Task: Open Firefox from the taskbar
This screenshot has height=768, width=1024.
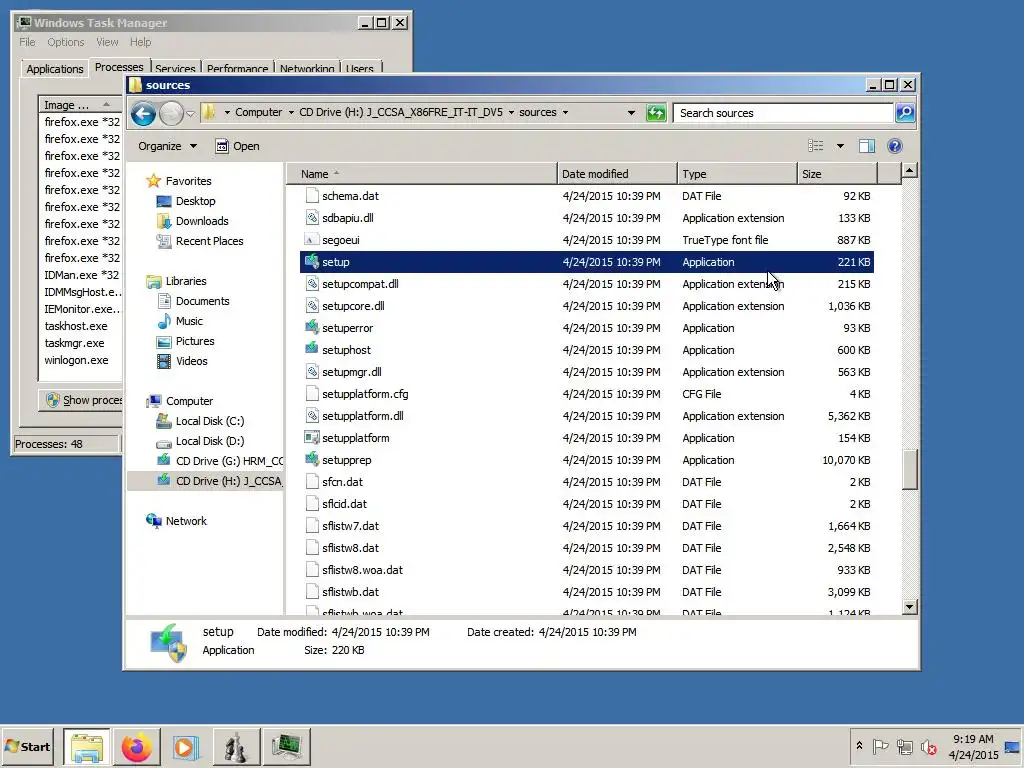Action: click(x=136, y=746)
